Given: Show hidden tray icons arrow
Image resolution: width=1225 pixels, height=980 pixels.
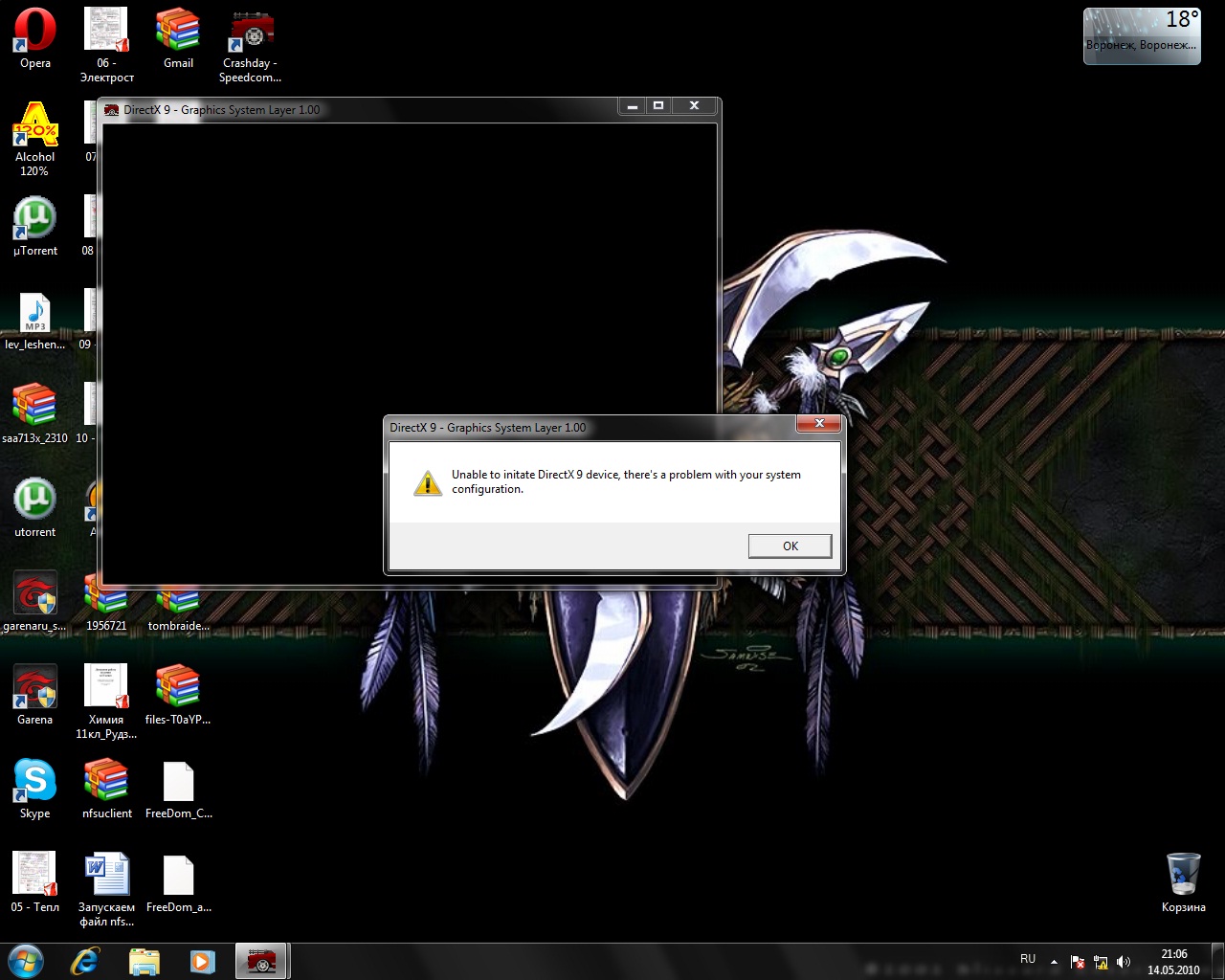Looking at the screenshot, I should (x=1054, y=962).
